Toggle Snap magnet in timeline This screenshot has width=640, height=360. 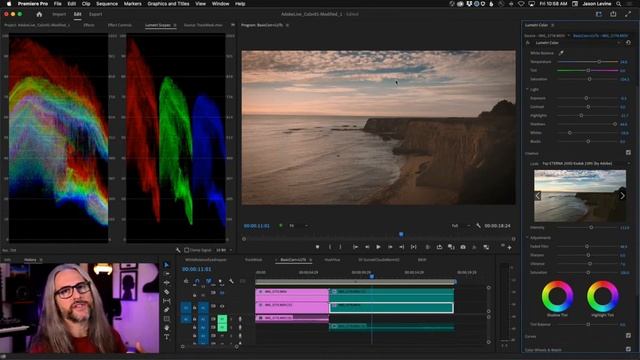197,281
